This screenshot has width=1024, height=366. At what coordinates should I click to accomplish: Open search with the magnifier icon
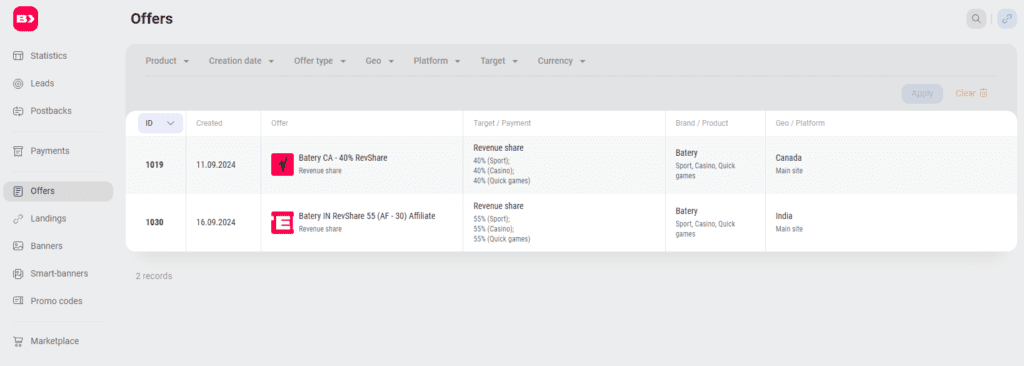tap(976, 19)
